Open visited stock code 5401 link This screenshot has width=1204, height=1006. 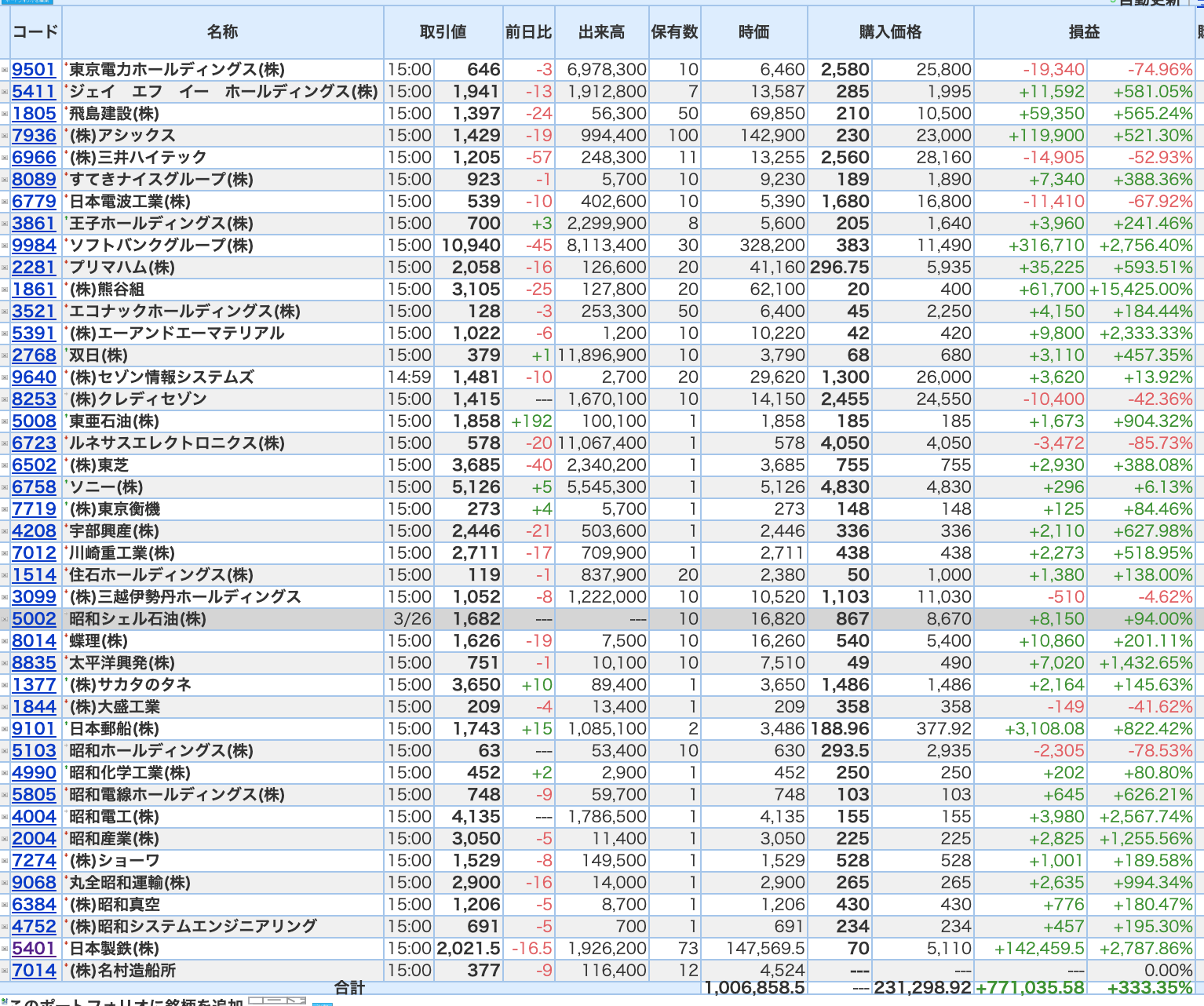click(34, 949)
